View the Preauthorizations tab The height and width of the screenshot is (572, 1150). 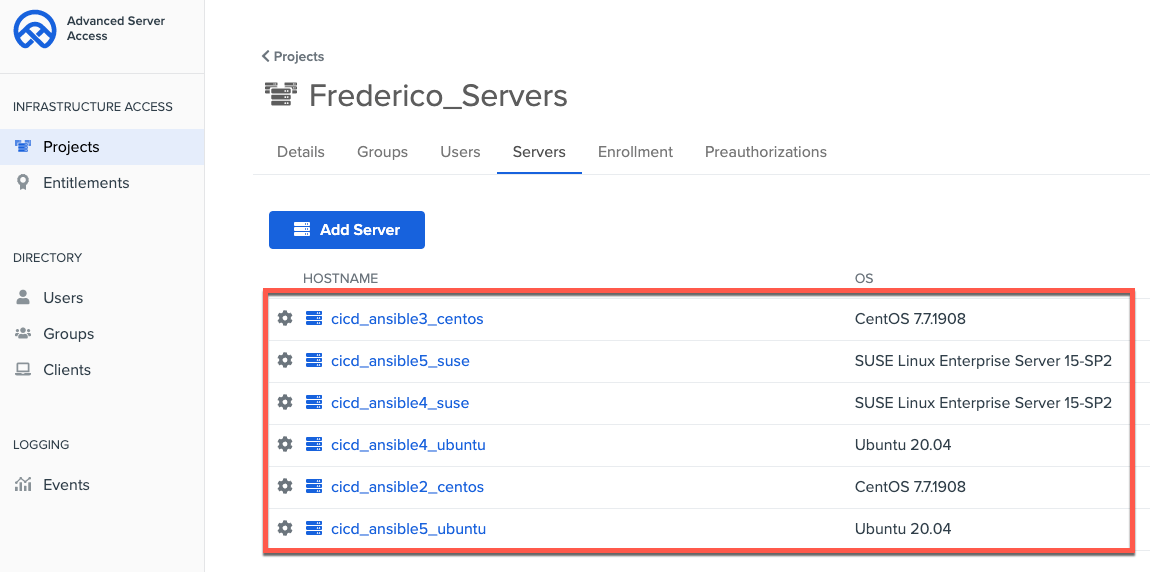[x=765, y=152]
